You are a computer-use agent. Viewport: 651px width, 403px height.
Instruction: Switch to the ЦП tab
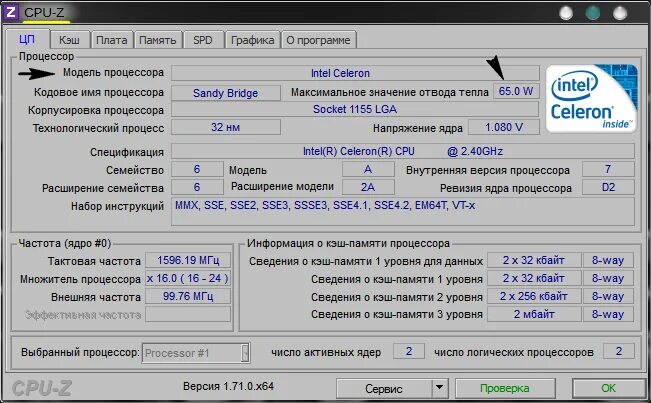pyautogui.click(x=27, y=40)
